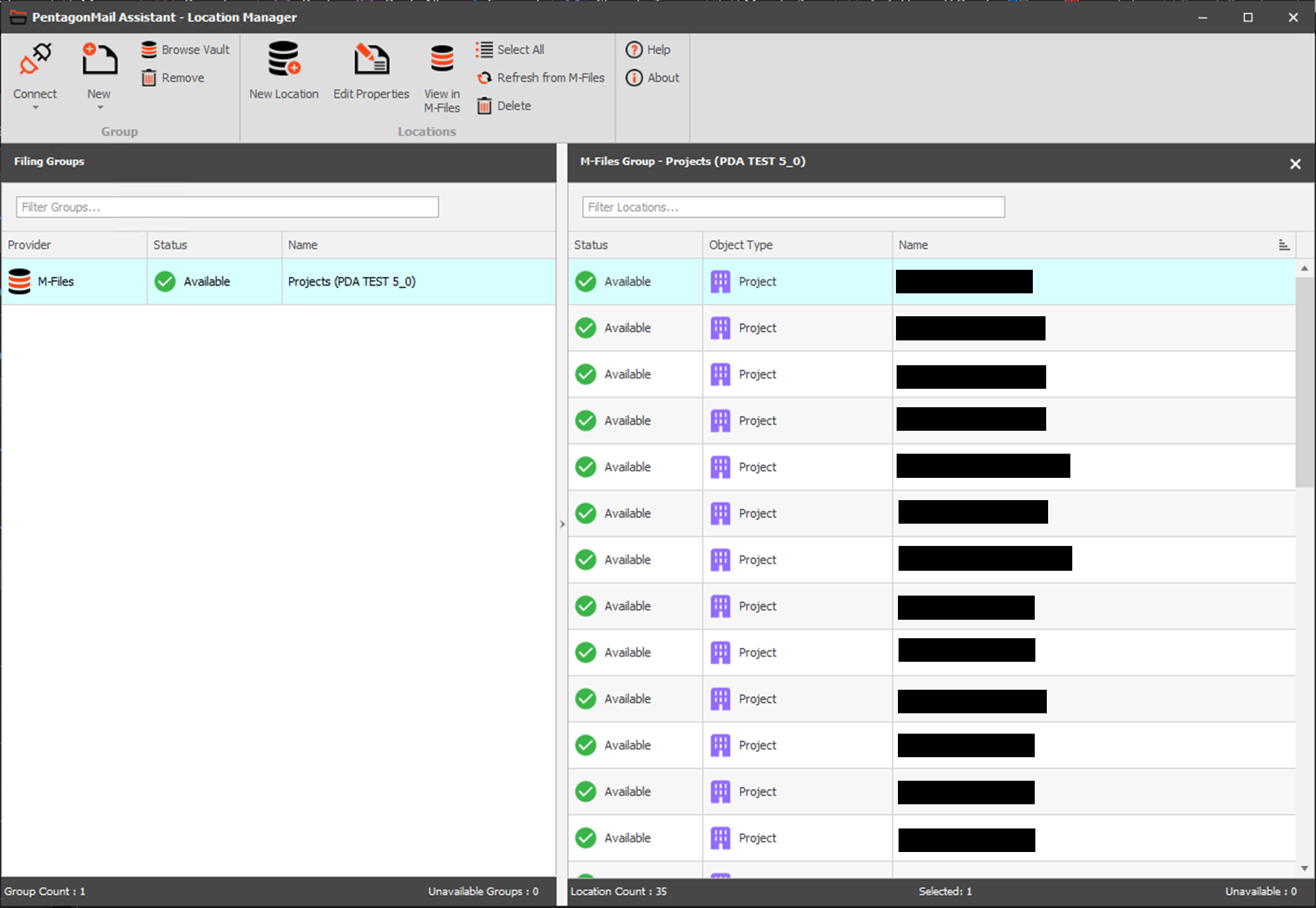Expand the Connect dropdown arrow
The height and width of the screenshot is (908, 1316).
(x=36, y=108)
